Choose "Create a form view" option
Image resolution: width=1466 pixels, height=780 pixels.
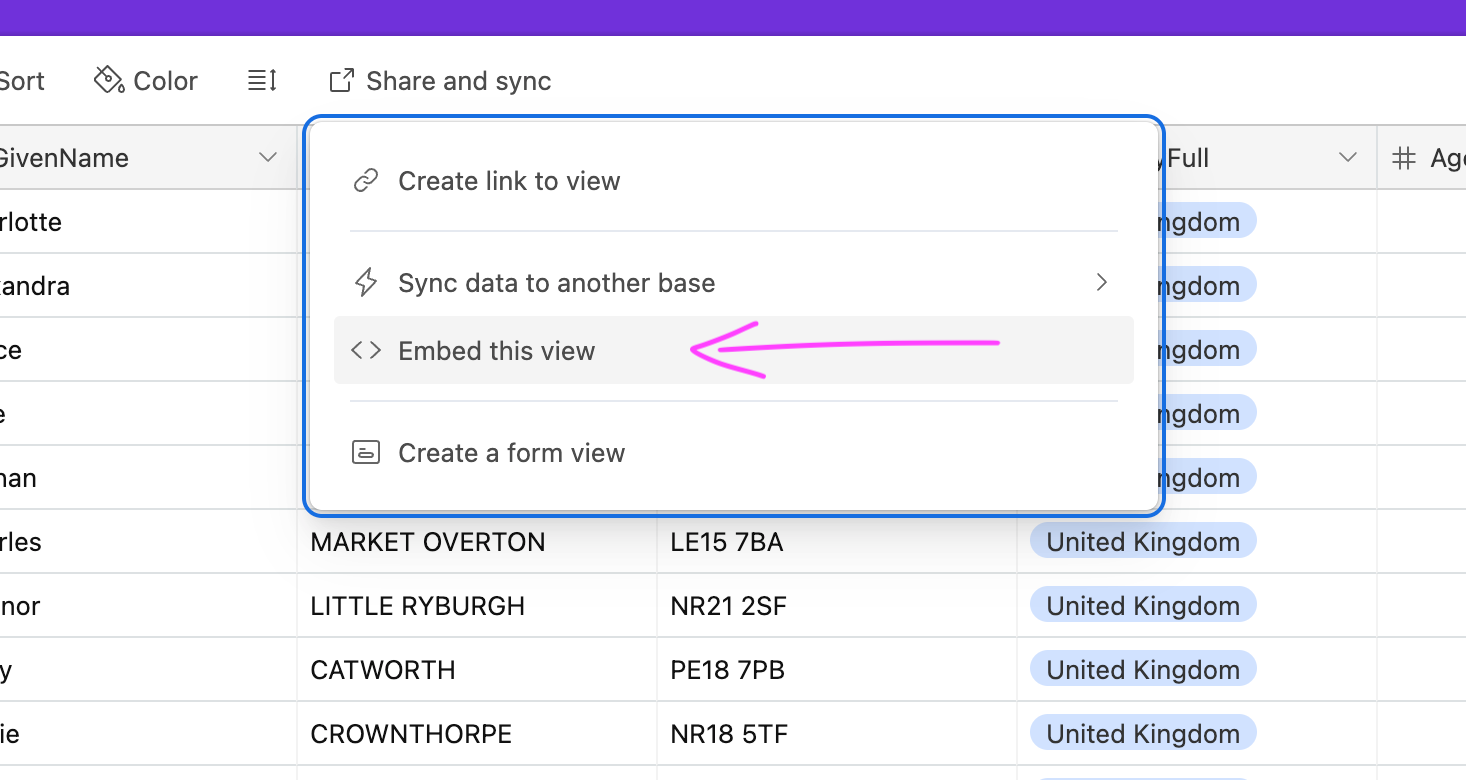(511, 453)
